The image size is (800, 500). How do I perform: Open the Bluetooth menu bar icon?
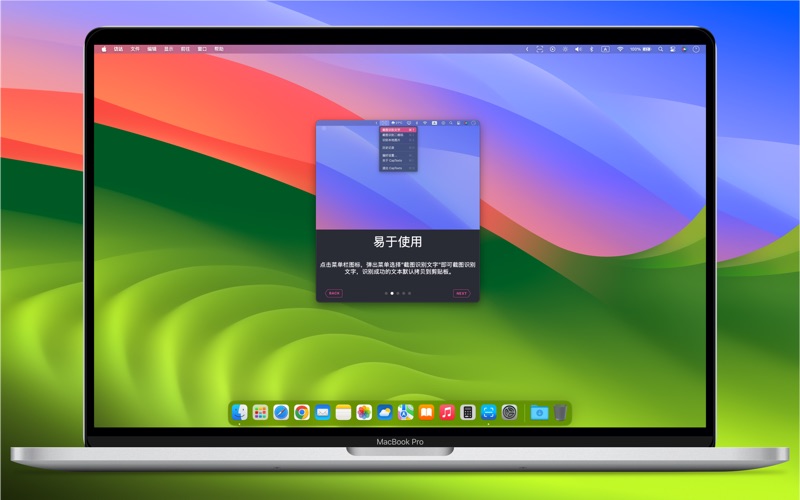591,49
